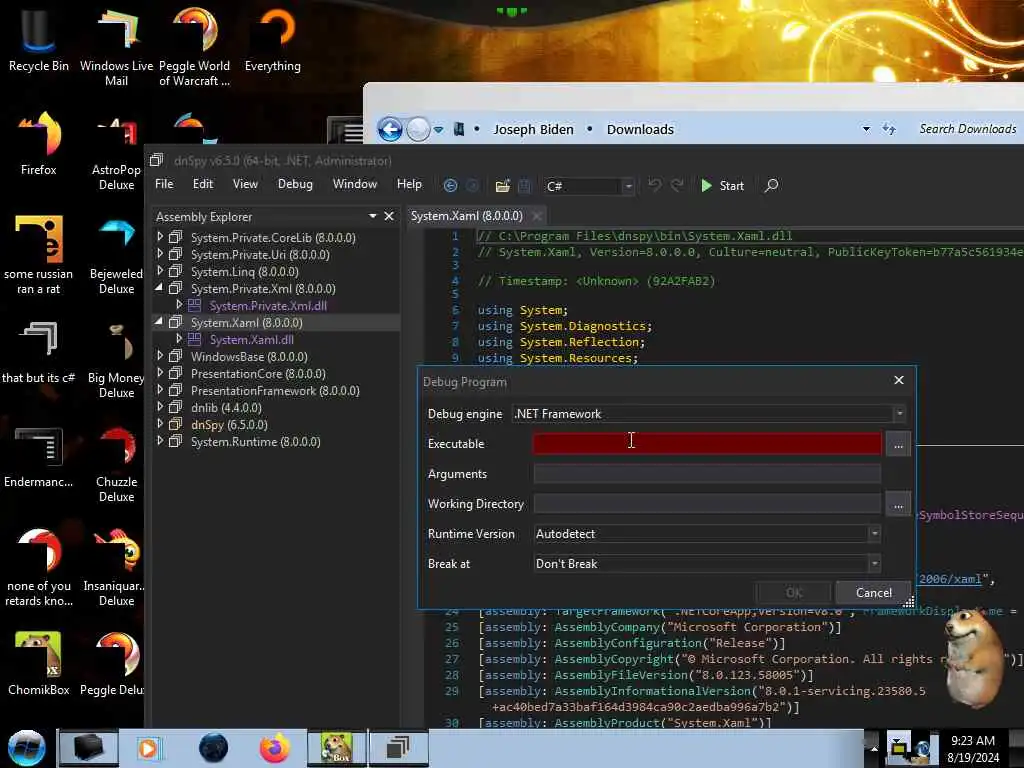Open the Windows Live Mail desktop icon
Image resolution: width=1024 pixels, height=768 pixels.
coord(116,47)
